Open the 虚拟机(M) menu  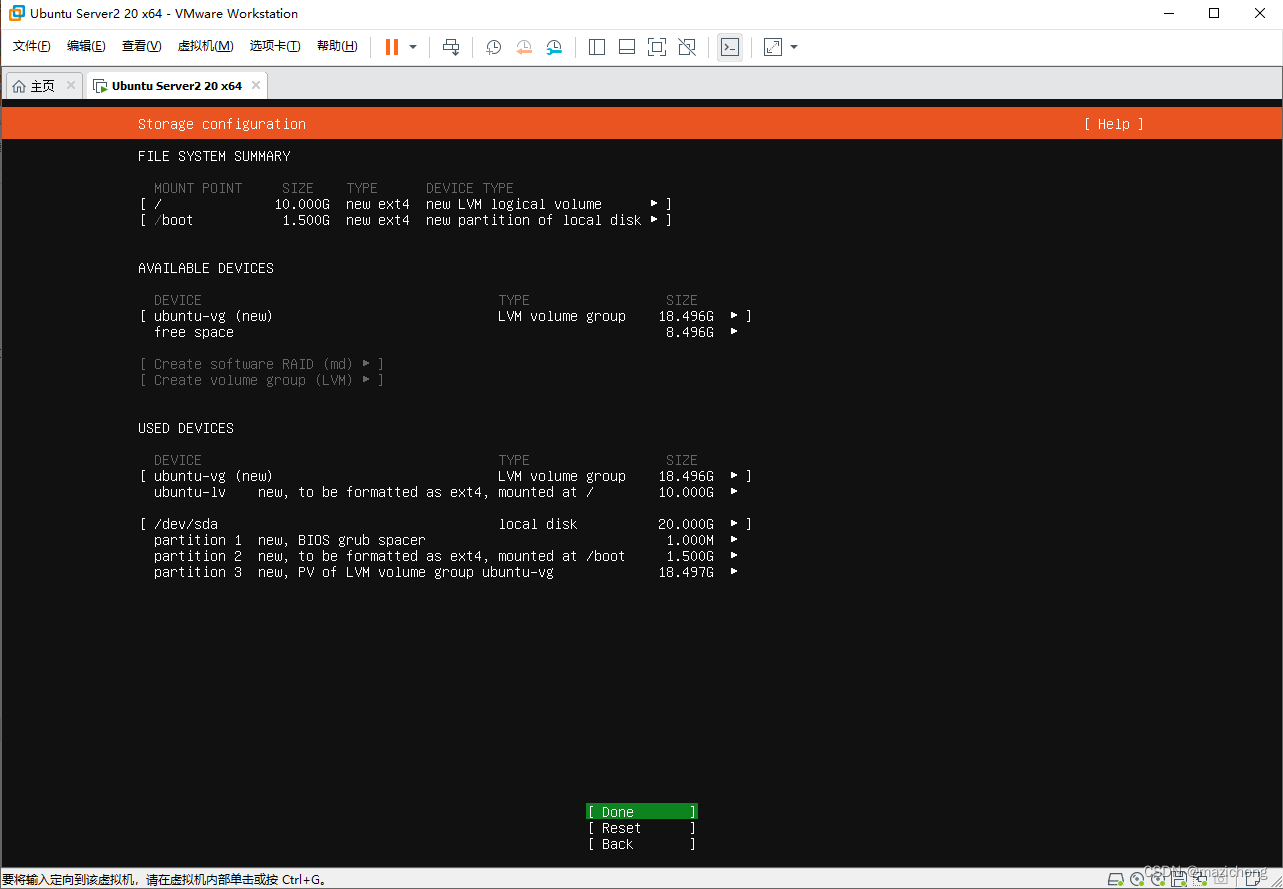pyautogui.click(x=205, y=47)
